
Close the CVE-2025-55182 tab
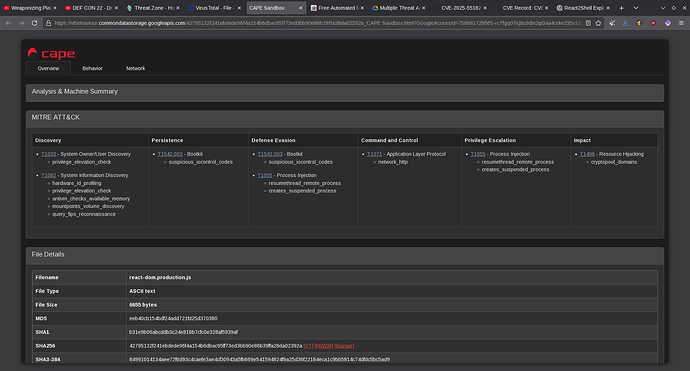coord(485,8)
